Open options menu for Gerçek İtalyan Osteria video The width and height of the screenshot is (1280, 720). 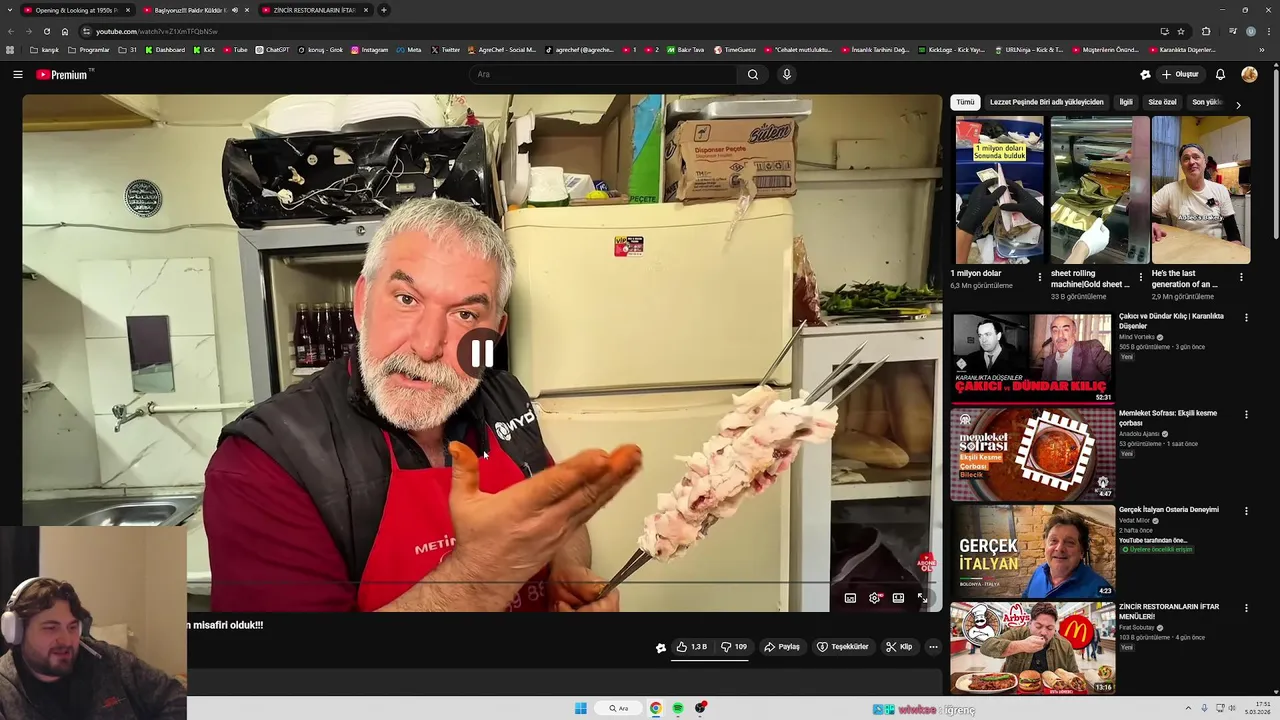[x=1246, y=511]
